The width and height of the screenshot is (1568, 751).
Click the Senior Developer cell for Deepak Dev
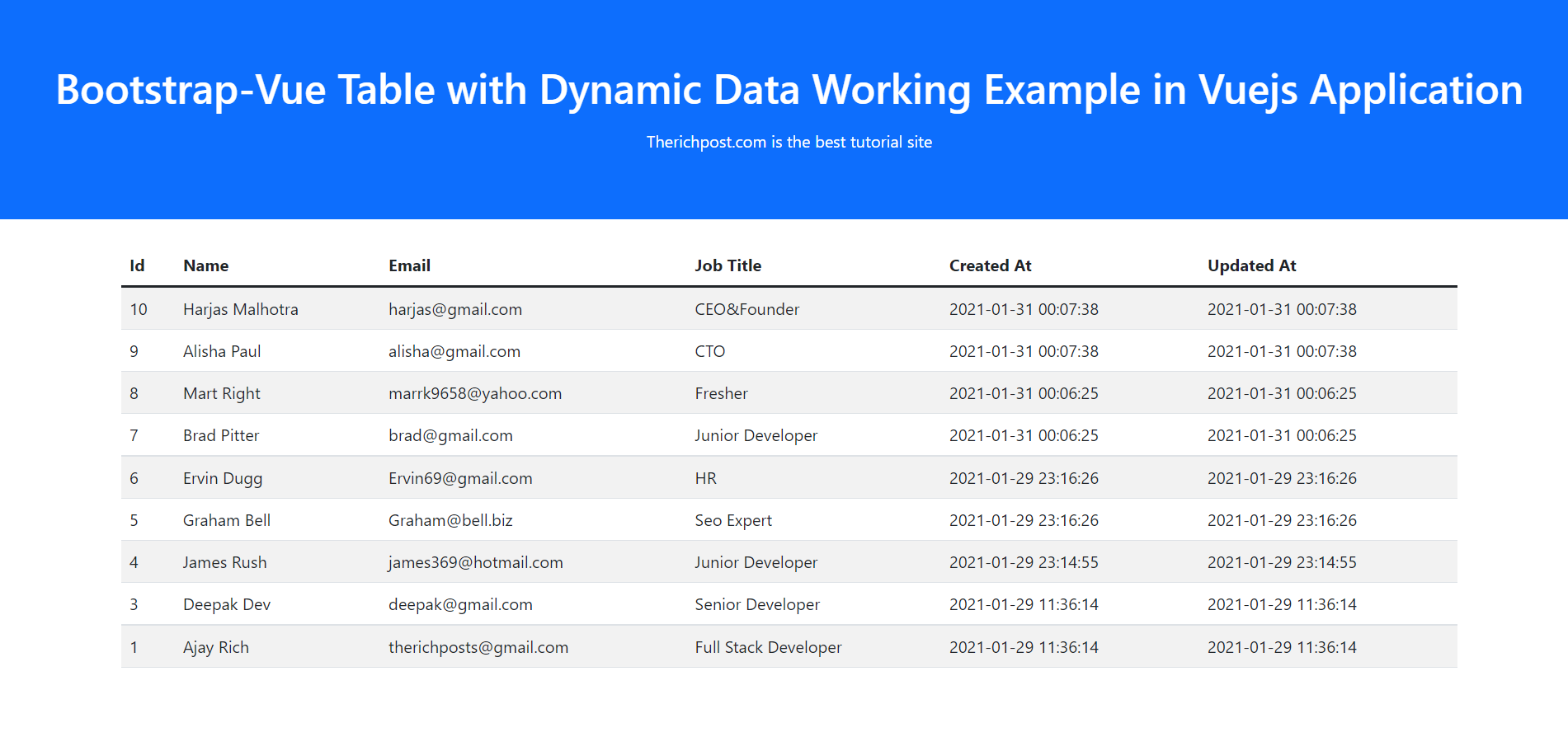pos(757,604)
